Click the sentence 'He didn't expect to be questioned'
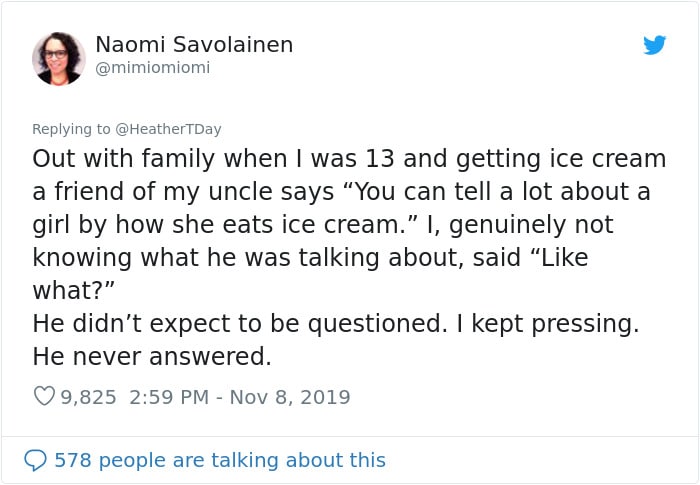 [x=240, y=323]
